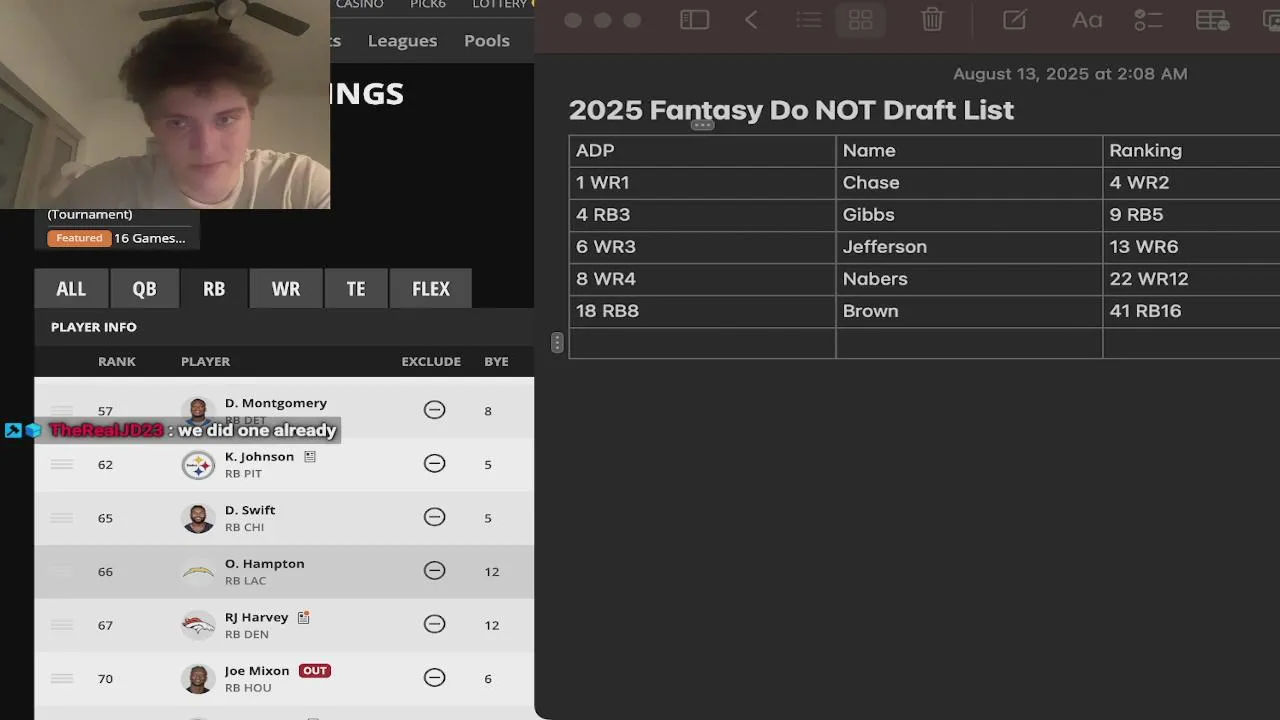The width and height of the screenshot is (1280, 720).
Task: Click the note title '2025 Fantasy Do NOT Draft List'
Action: [791, 110]
